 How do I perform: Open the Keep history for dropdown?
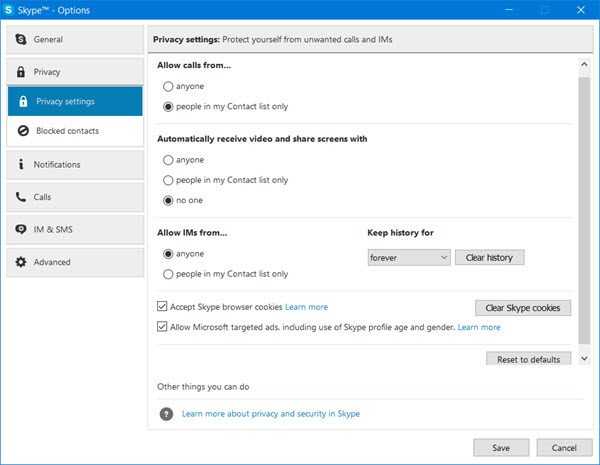[409, 258]
